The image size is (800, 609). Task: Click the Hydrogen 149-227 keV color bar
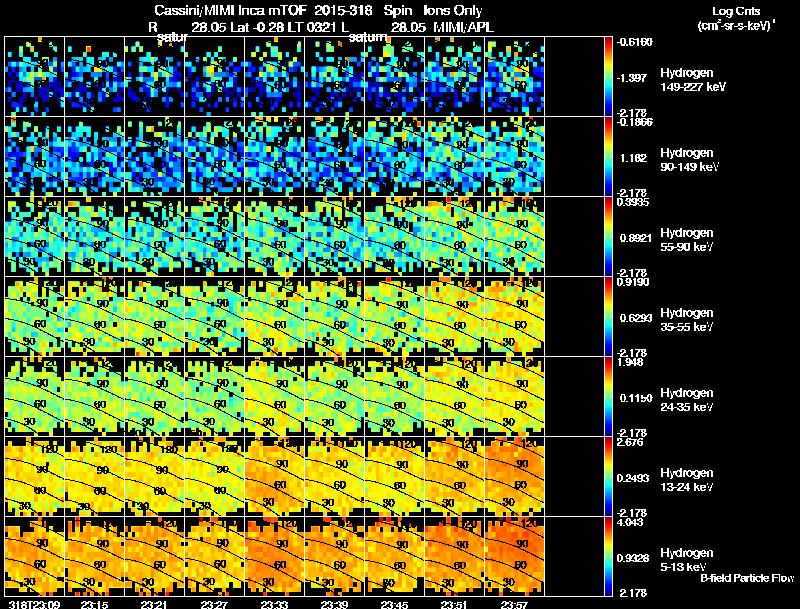click(x=608, y=77)
